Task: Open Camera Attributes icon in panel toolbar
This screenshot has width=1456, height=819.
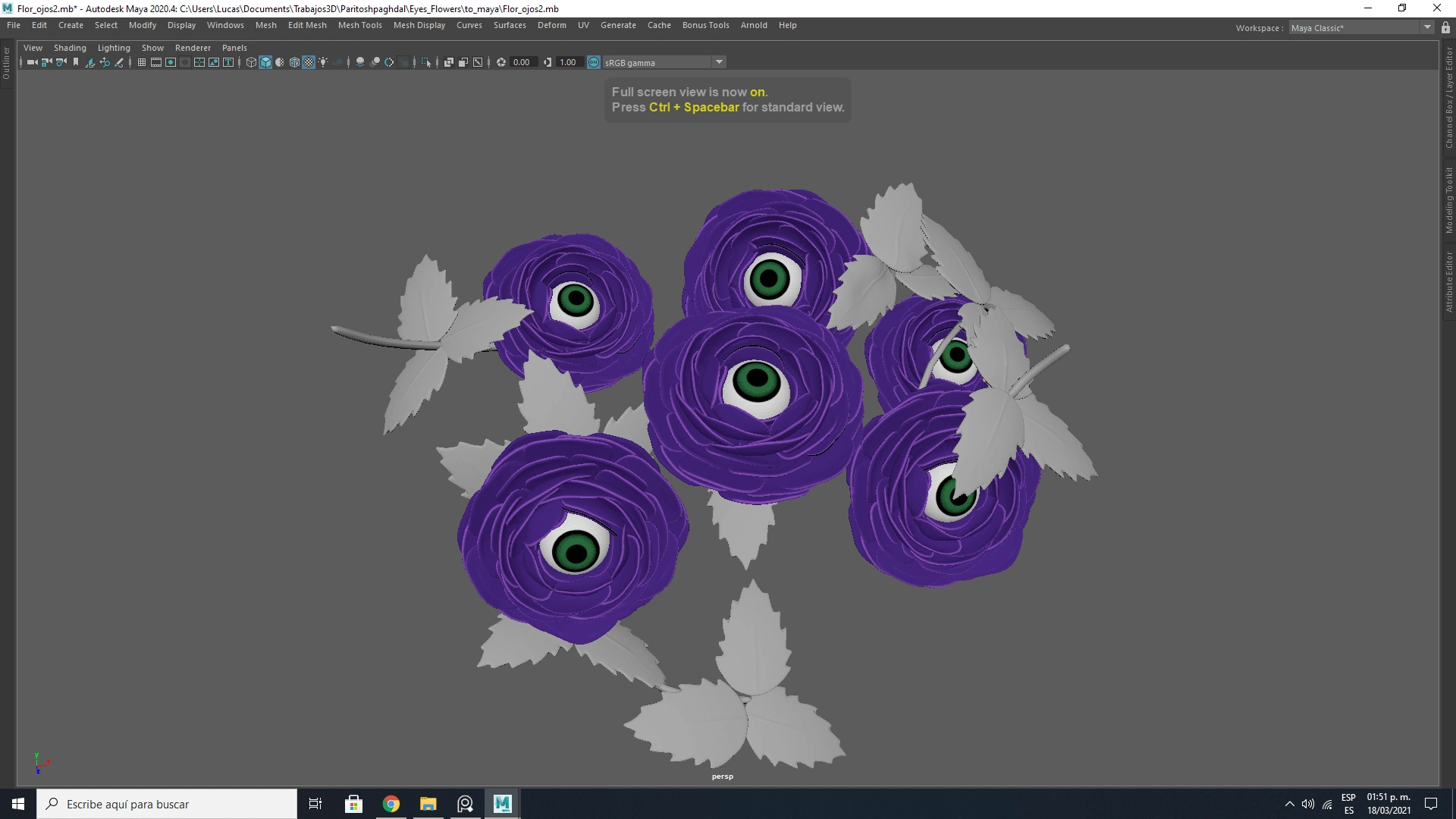Action: coord(61,62)
